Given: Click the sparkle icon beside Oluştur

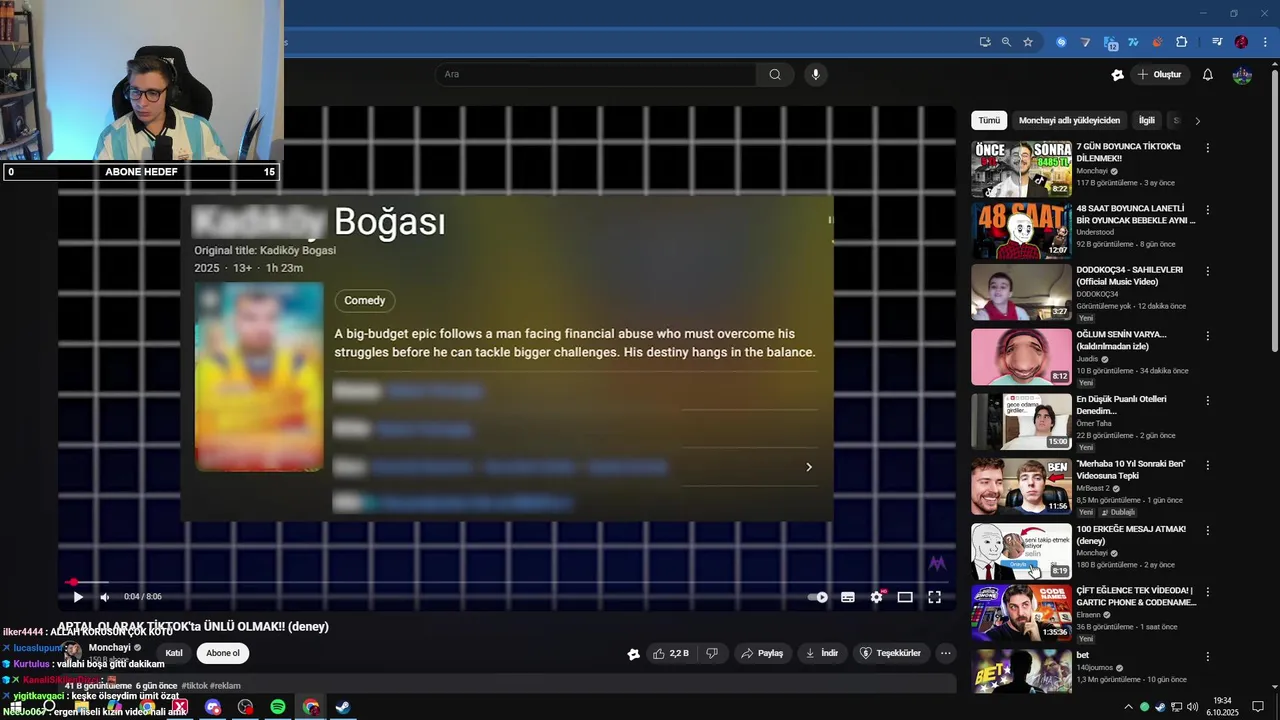Looking at the screenshot, I should click(x=1118, y=75).
